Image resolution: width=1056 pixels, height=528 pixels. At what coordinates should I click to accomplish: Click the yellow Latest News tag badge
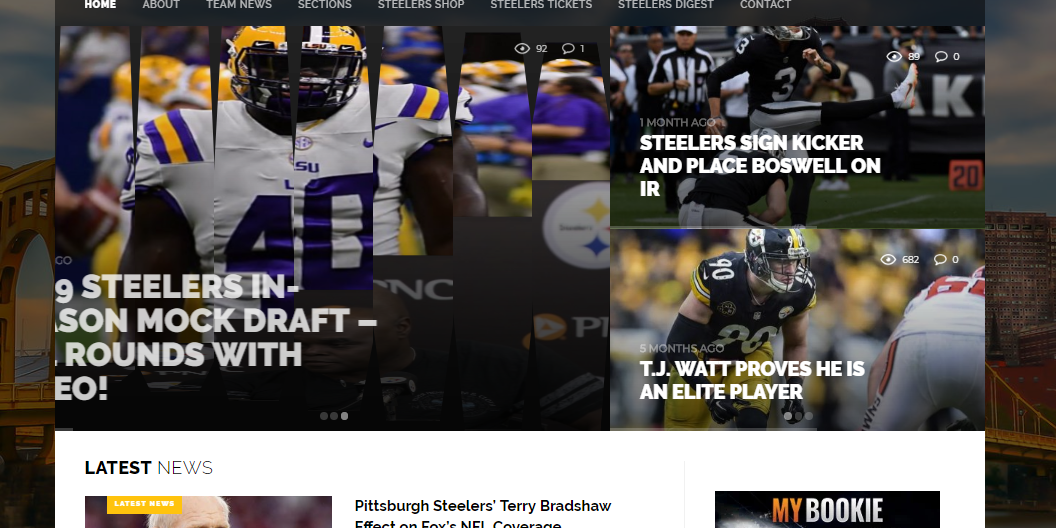[144, 503]
